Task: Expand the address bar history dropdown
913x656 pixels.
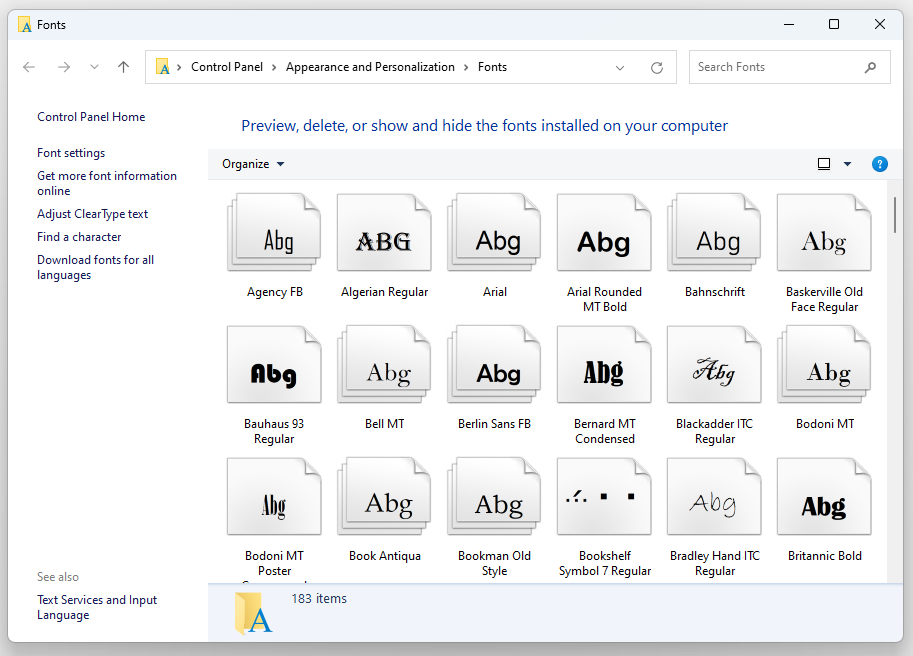Action: 620,68
